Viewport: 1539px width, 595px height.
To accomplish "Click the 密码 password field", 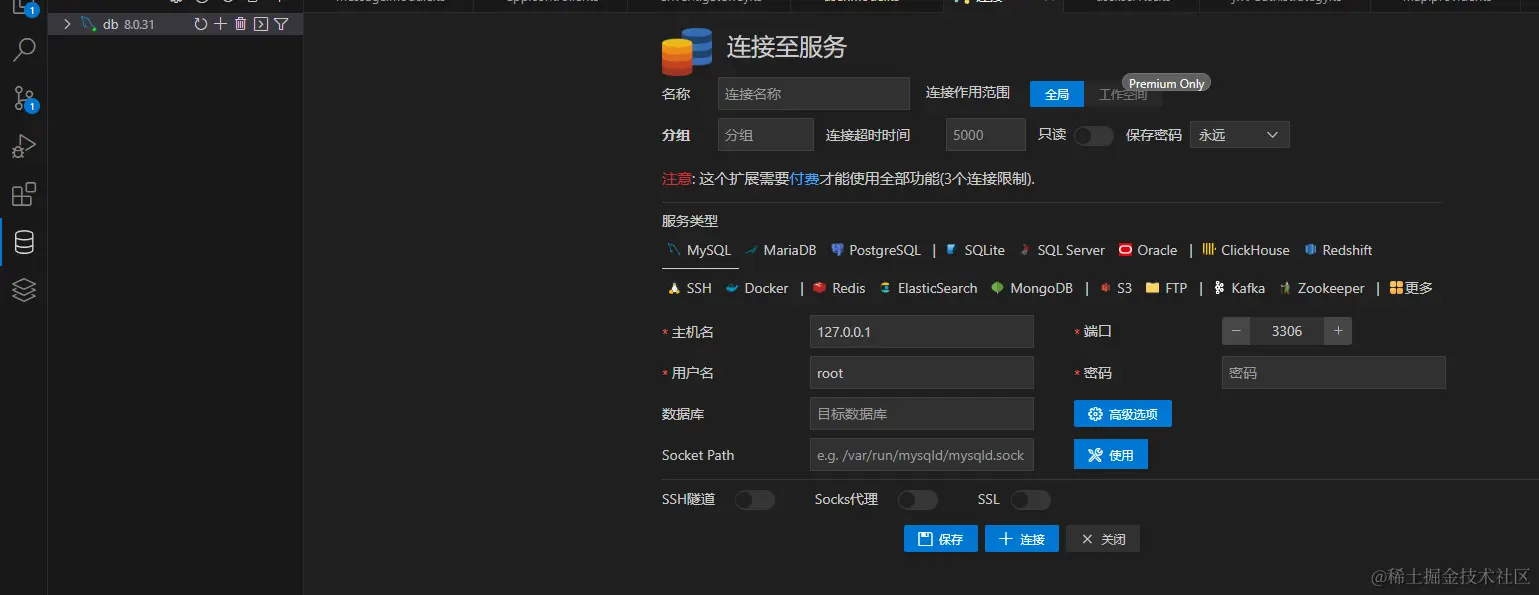I will (x=1334, y=373).
